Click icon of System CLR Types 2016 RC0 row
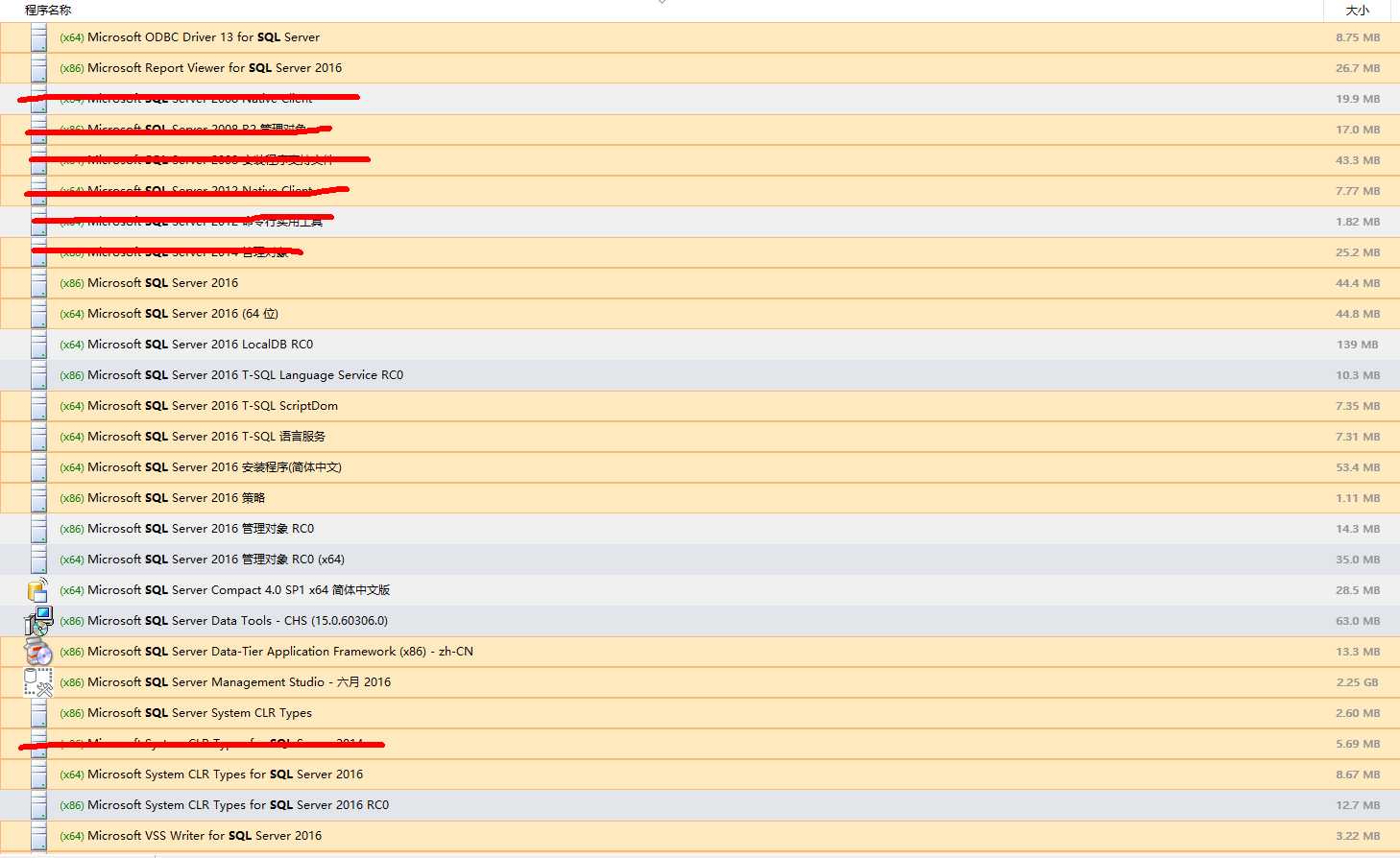Screen dimensions: 1400x858 click(38, 805)
